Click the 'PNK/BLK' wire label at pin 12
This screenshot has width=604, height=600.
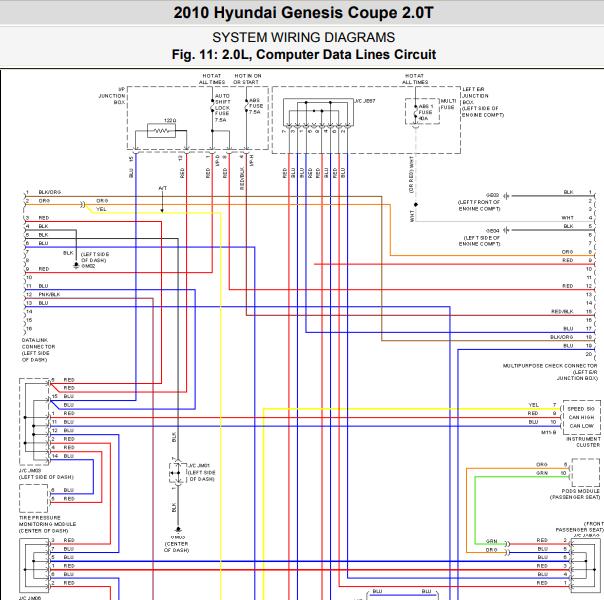click(x=49, y=294)
